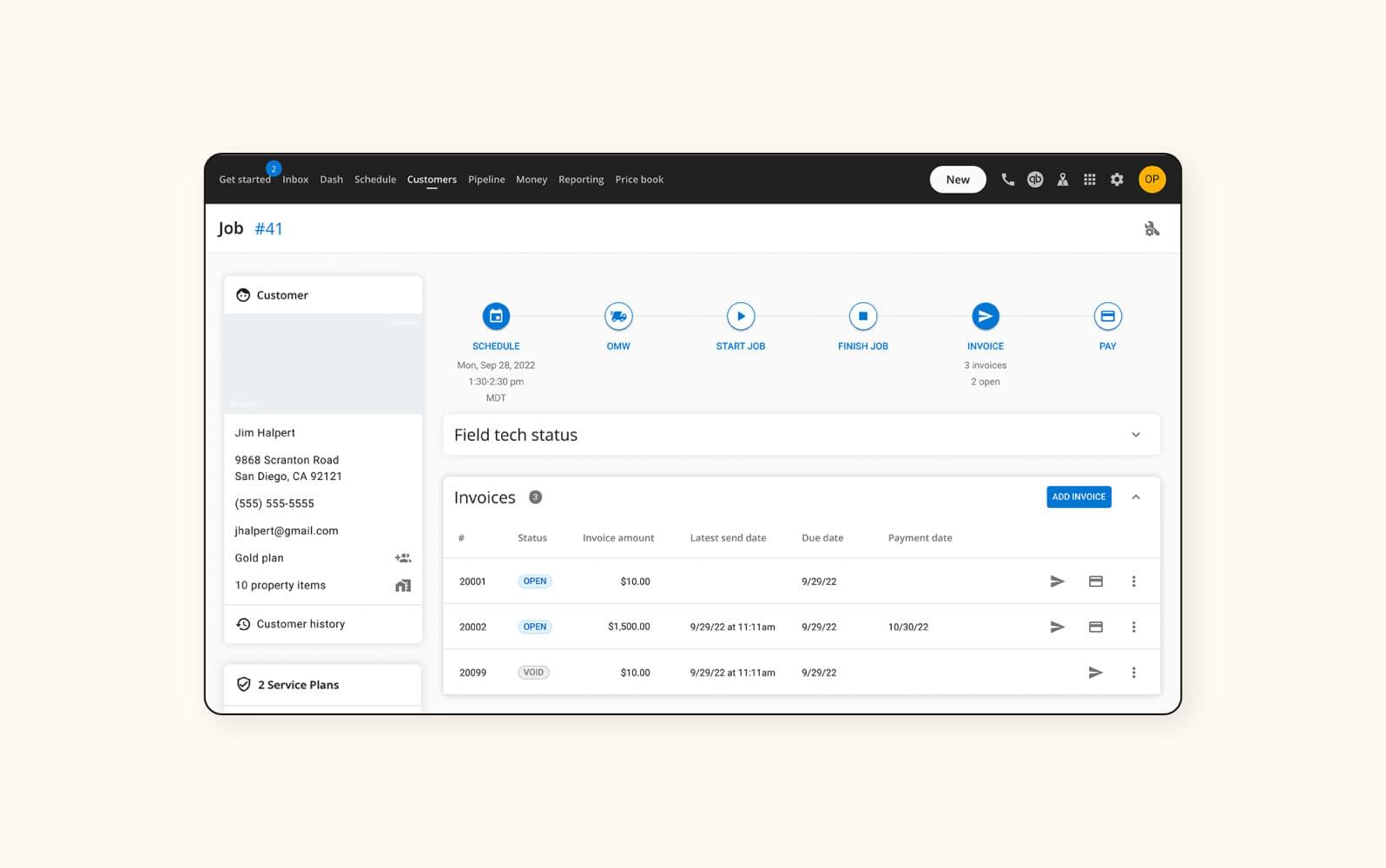The height and width of the screenshot is (868, 1386).
Task: Click the phone icon in top bar
Action: [x=1007, y=180]
